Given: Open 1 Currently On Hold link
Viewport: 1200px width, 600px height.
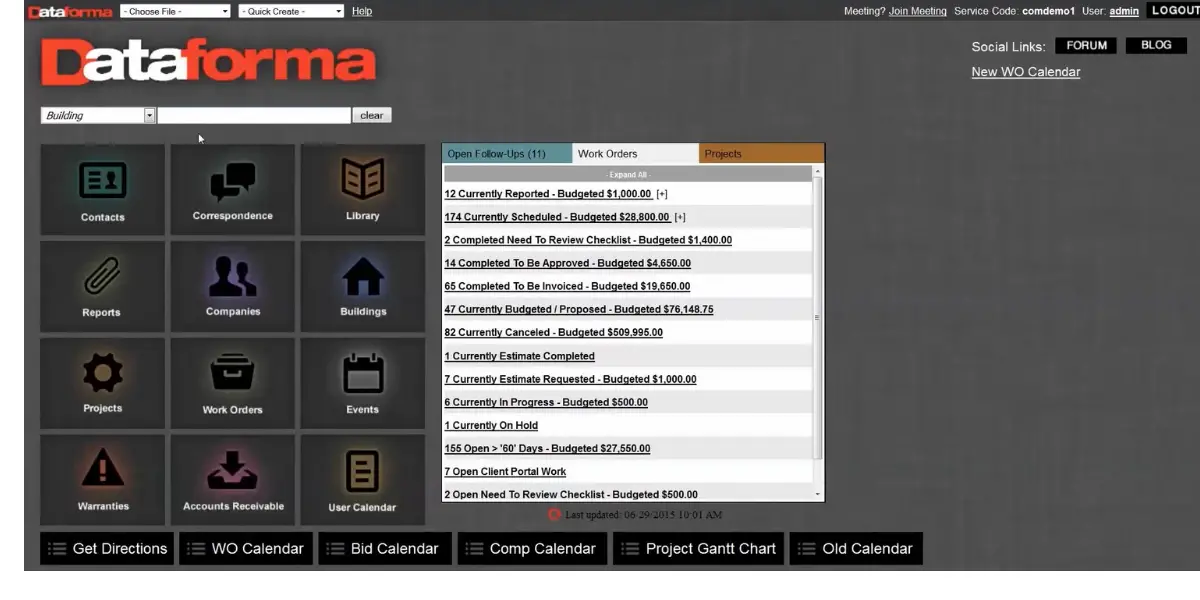Looking at the screenshot, I should [491, 425].
